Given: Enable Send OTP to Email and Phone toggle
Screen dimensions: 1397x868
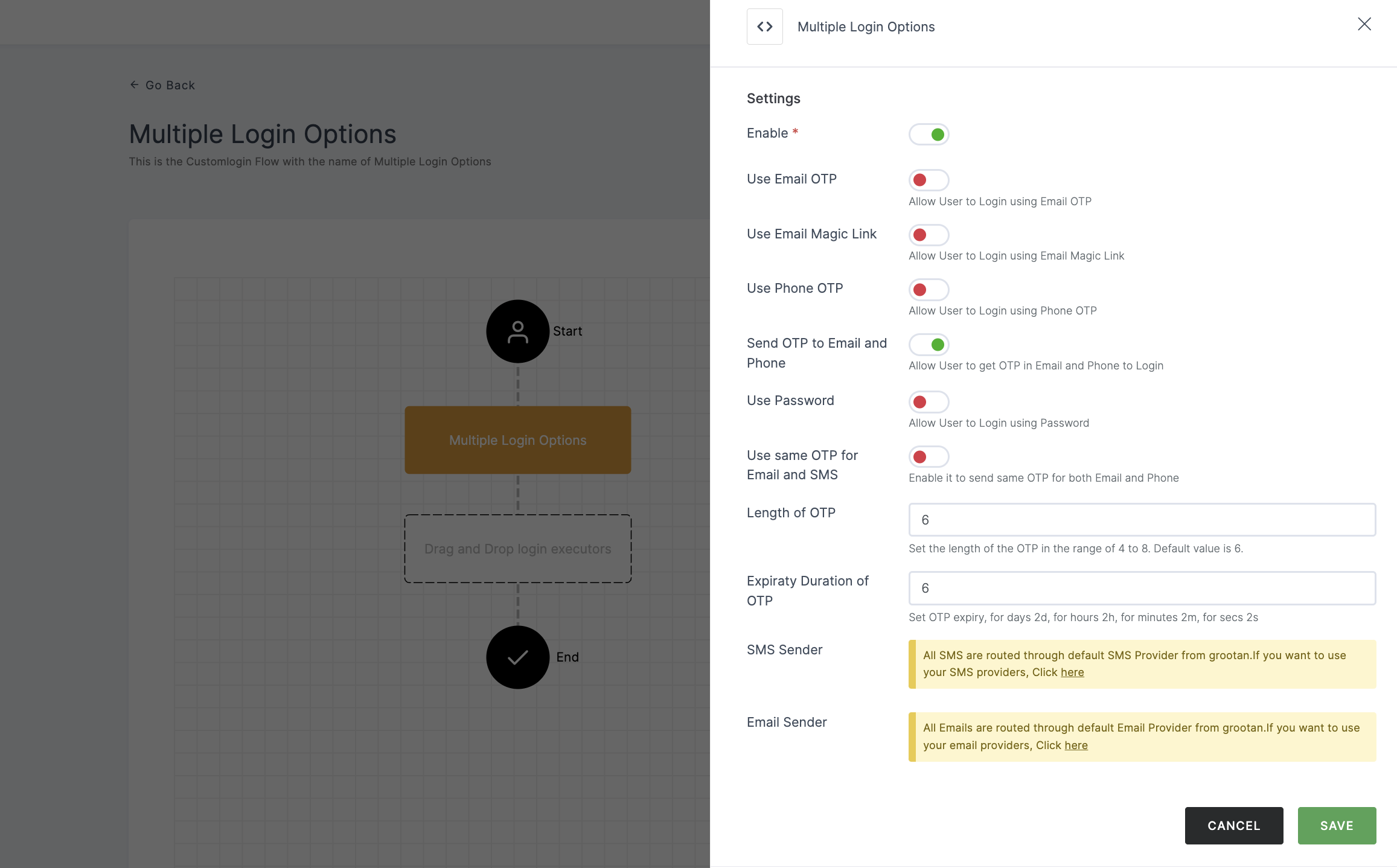Looking at the screenshot, I should [x=928, y=344].
